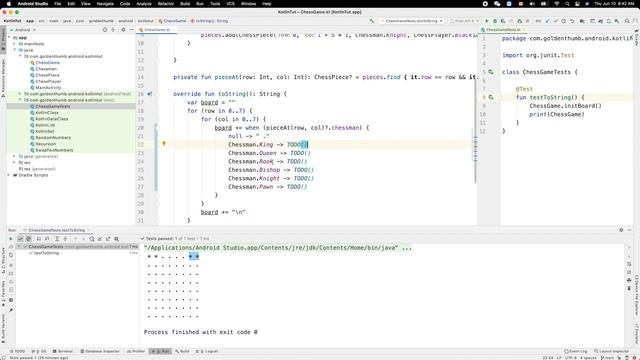640x360 pixels.
Task: Hide the Run panel with minimize icon
Action: (629, 230)
